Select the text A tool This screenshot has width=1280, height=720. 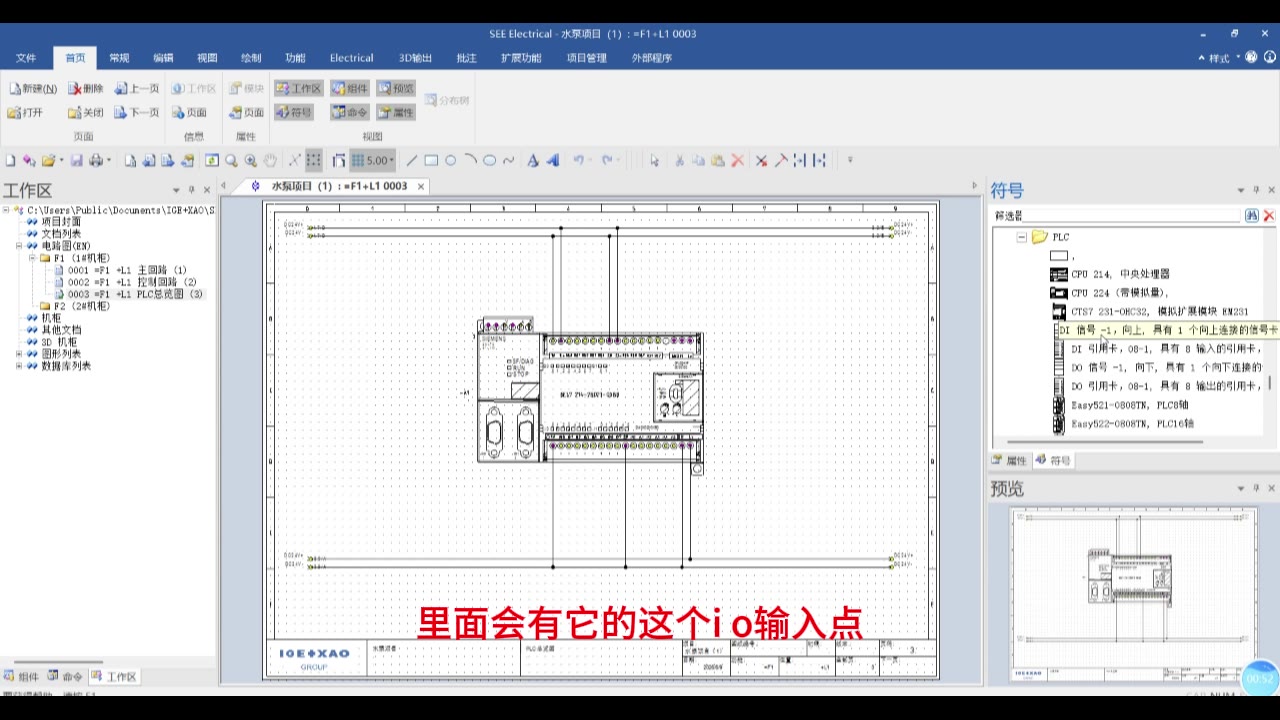532,160
